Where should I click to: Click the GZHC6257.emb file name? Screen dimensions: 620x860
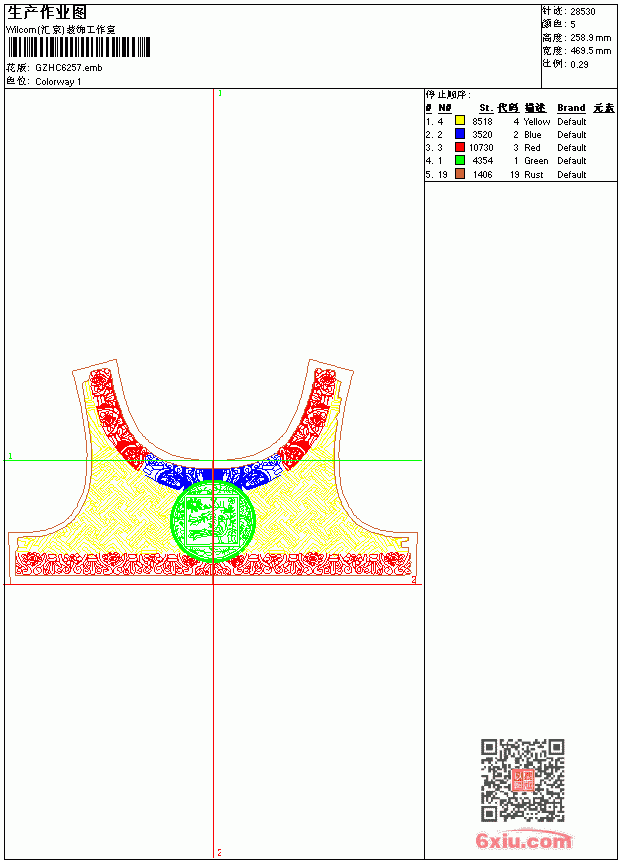69,68
